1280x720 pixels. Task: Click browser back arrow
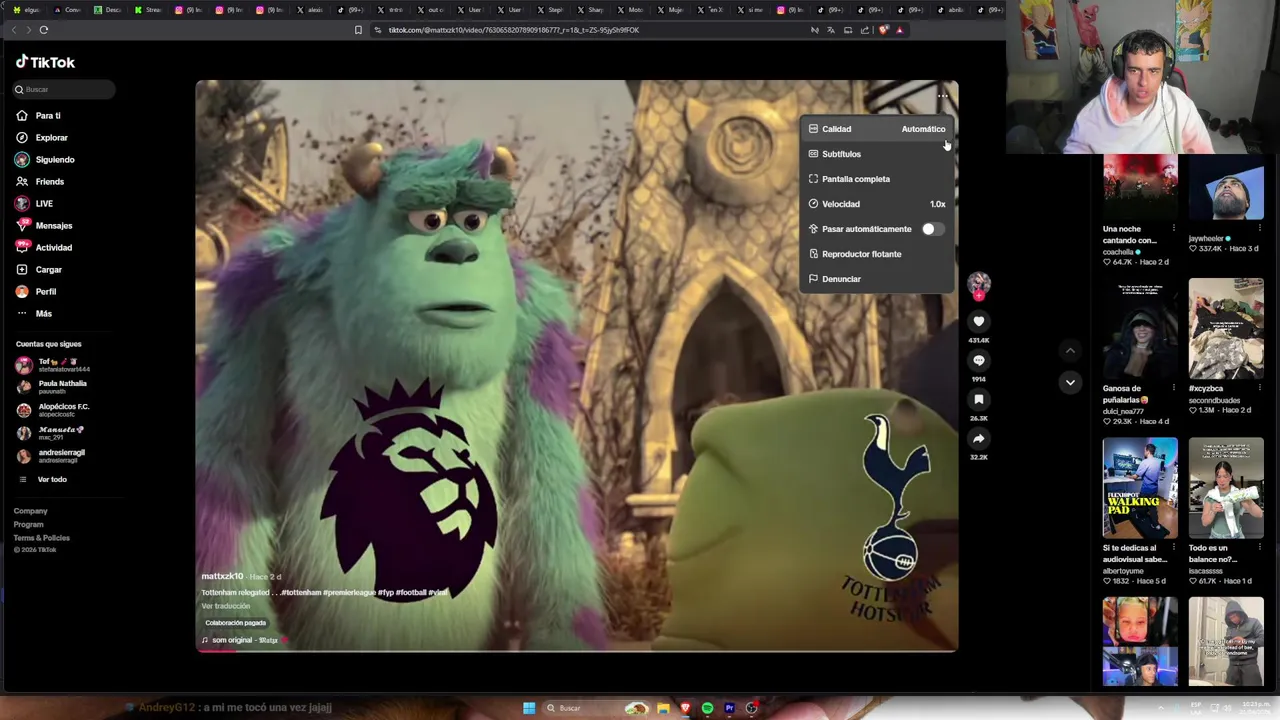coord(14,30)
